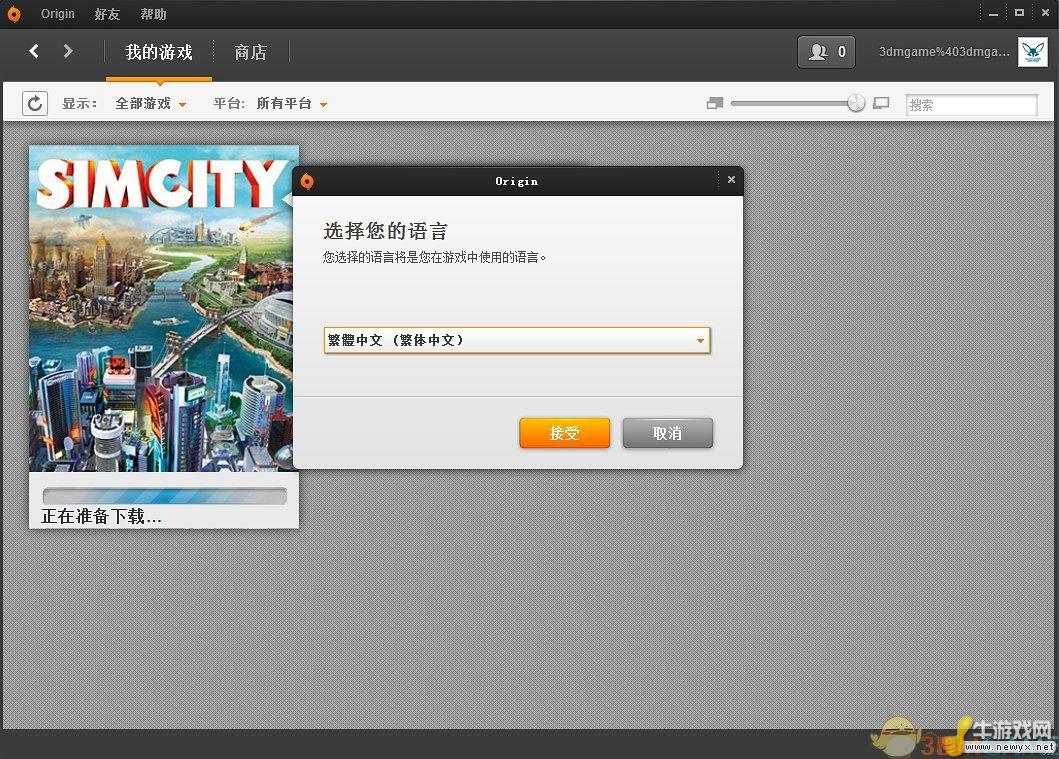
Task: Maximize the Origin main window
Action: (x=1019, y=13)
